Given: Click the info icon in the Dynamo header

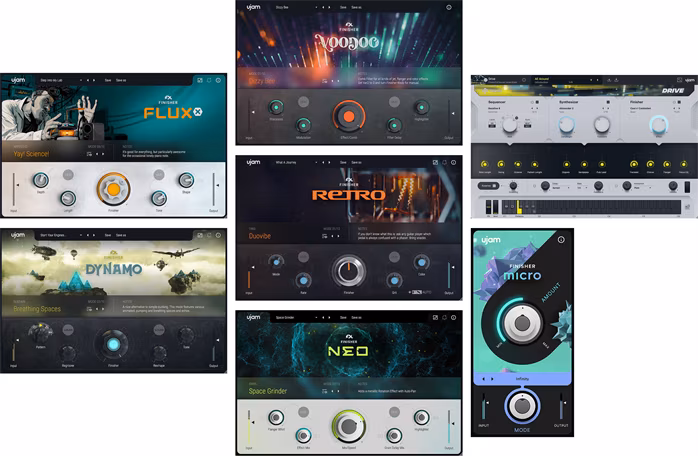Looking at the screenshot, I should tap(218, 235).
